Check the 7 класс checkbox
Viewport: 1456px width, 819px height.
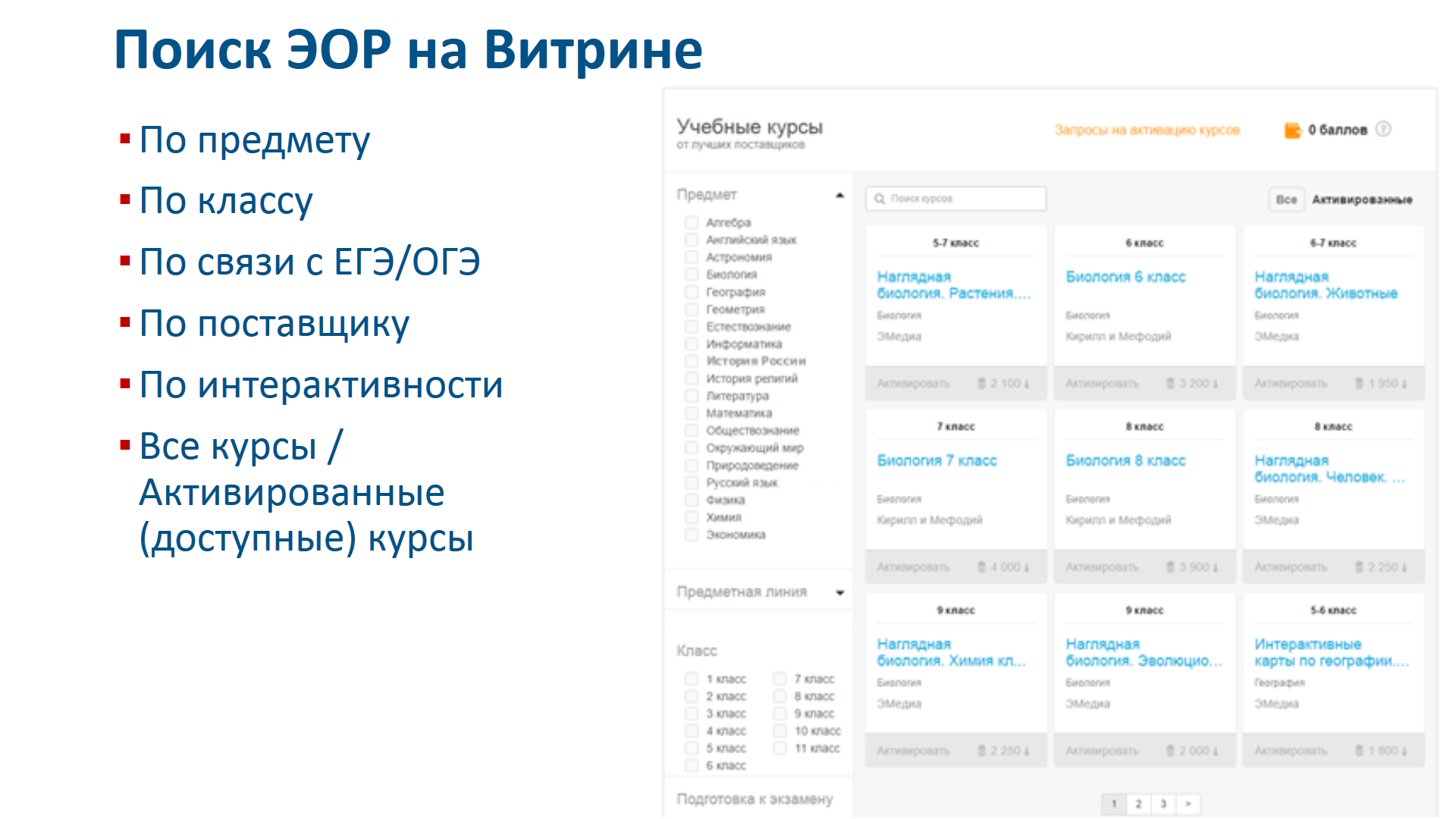click(780, 679)
